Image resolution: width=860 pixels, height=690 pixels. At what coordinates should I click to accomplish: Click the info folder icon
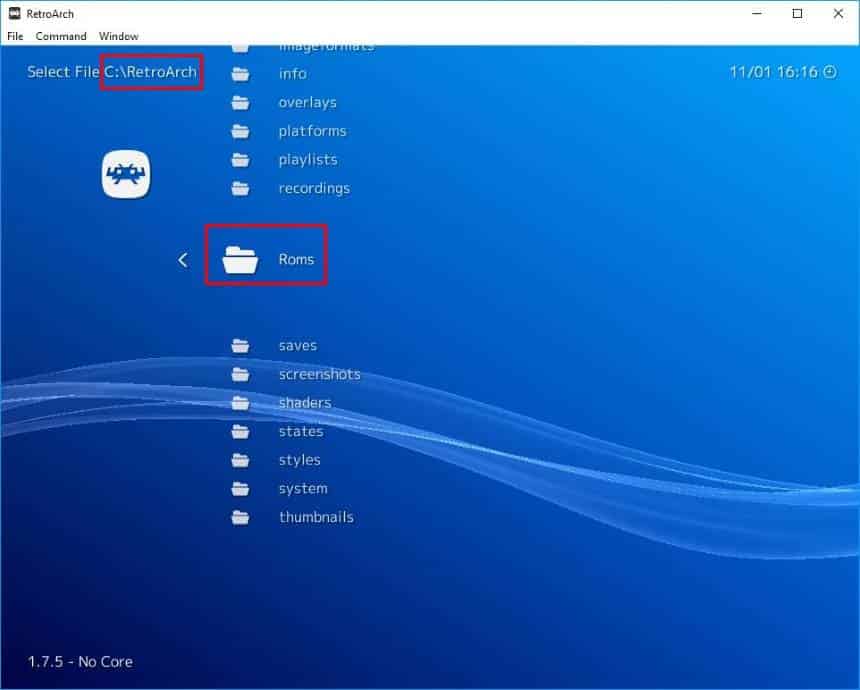point(240,74)
